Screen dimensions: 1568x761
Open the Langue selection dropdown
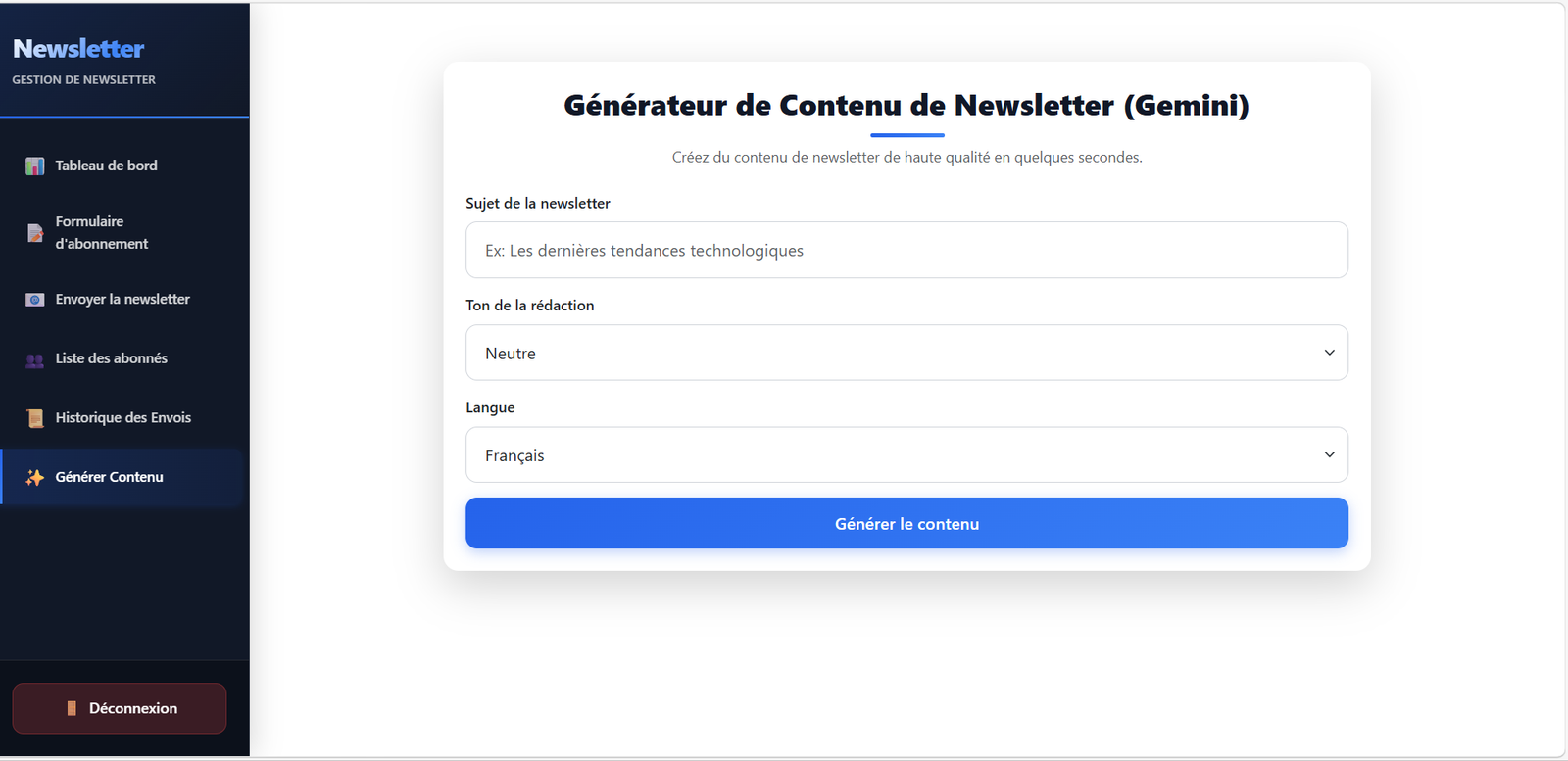906,454
